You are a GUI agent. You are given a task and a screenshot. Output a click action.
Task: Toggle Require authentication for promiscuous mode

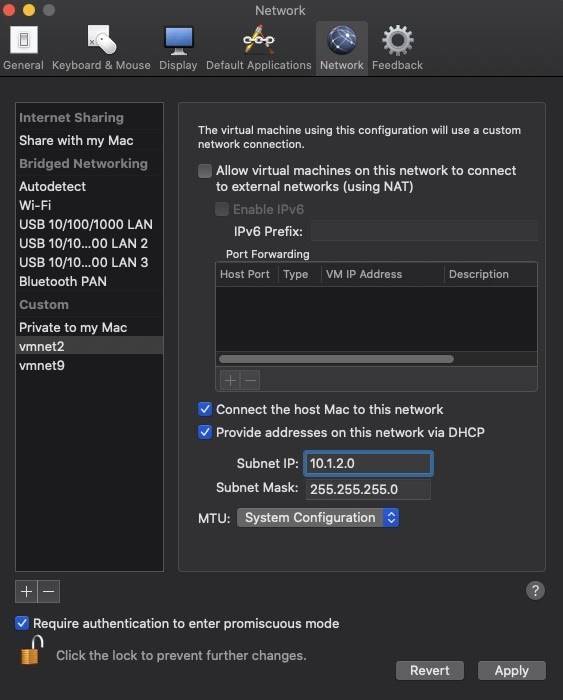click(22, 623)
